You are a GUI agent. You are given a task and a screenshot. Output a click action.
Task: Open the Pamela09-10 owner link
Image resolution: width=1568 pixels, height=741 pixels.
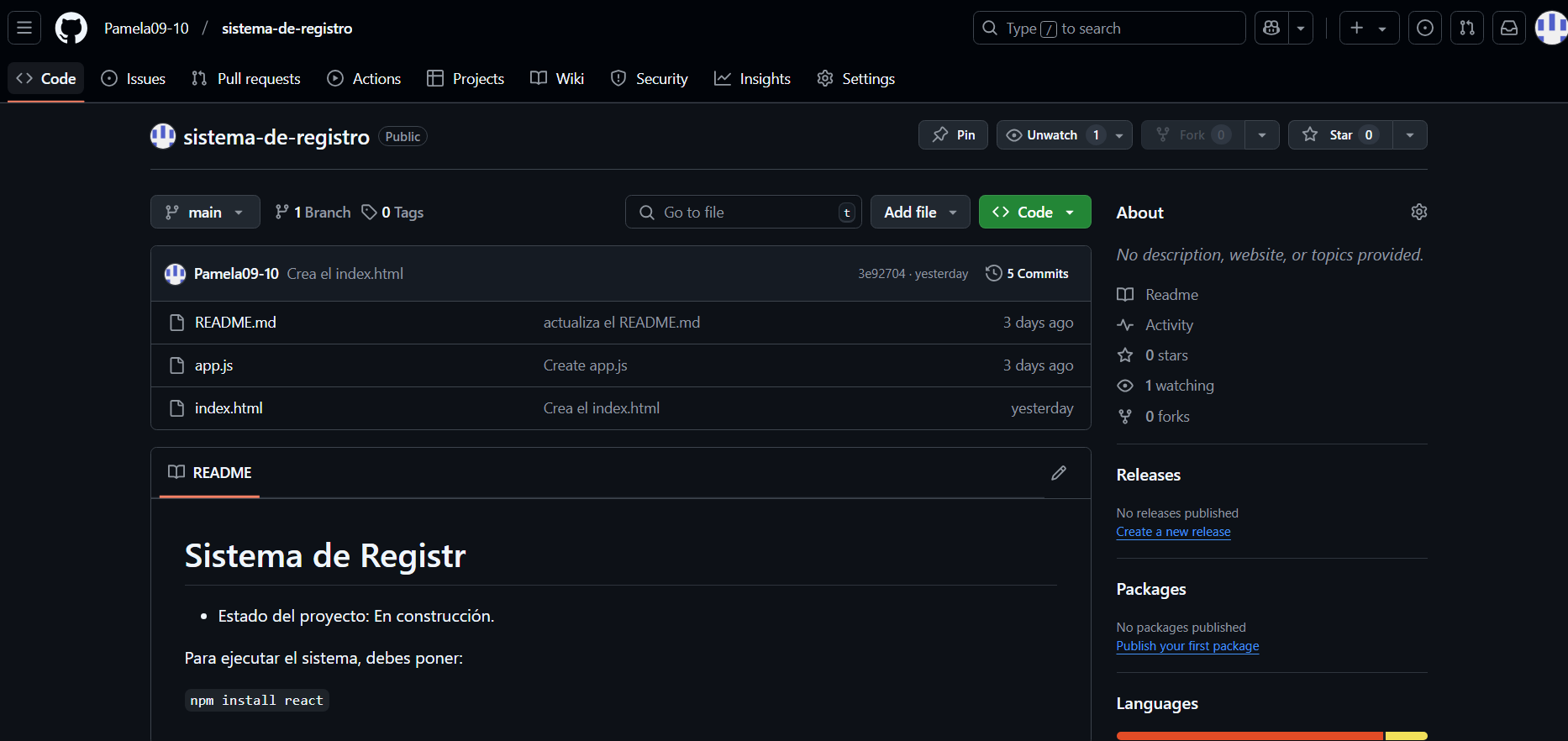(x=146, y=28)
